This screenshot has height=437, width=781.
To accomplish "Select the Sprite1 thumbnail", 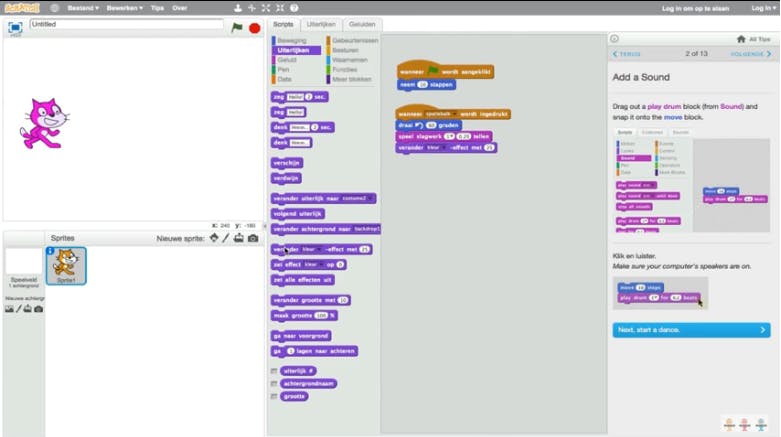I will [x=66, y=266].
